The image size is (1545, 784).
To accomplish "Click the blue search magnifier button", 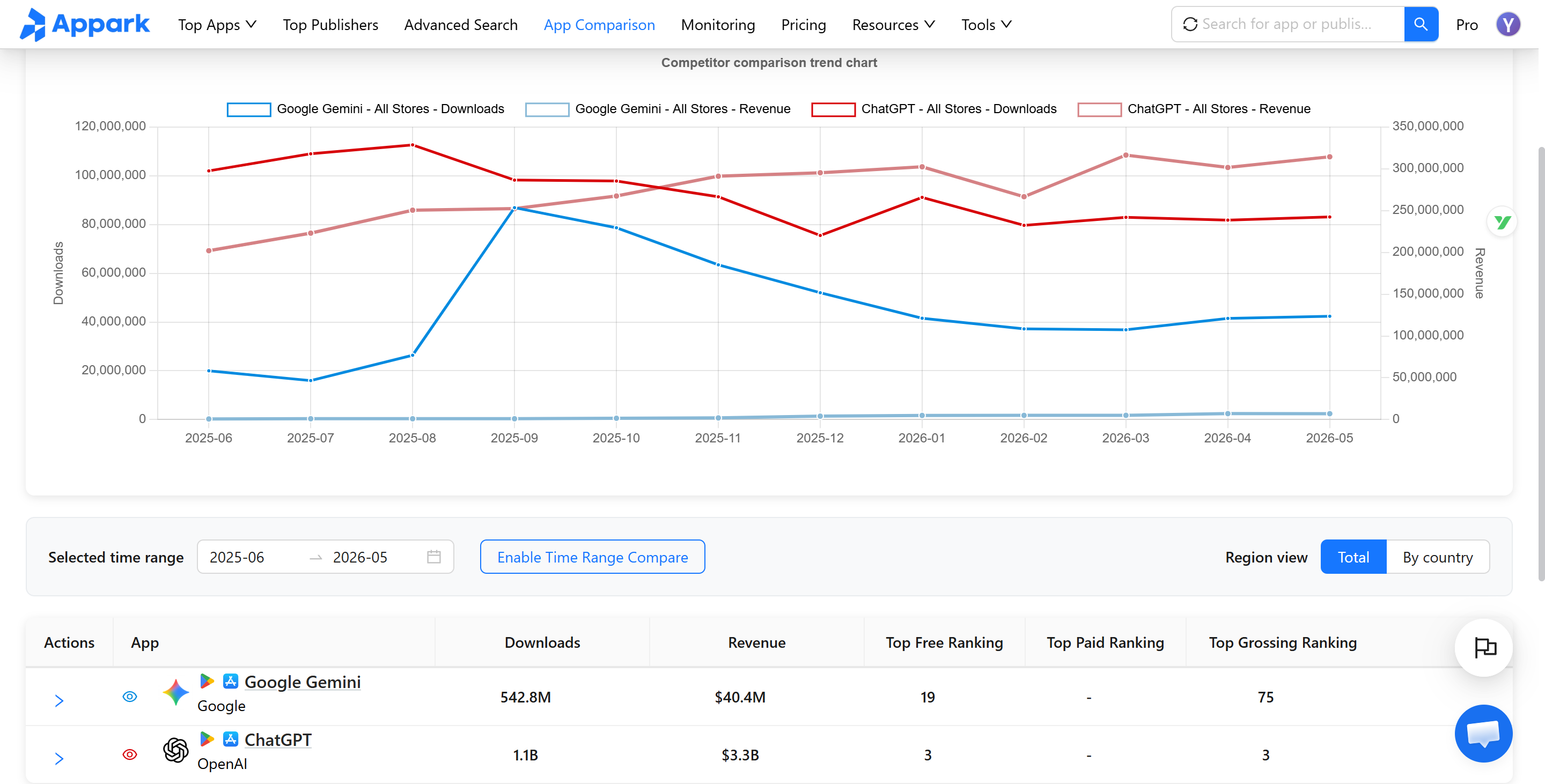I will [x=1421, y=24].
